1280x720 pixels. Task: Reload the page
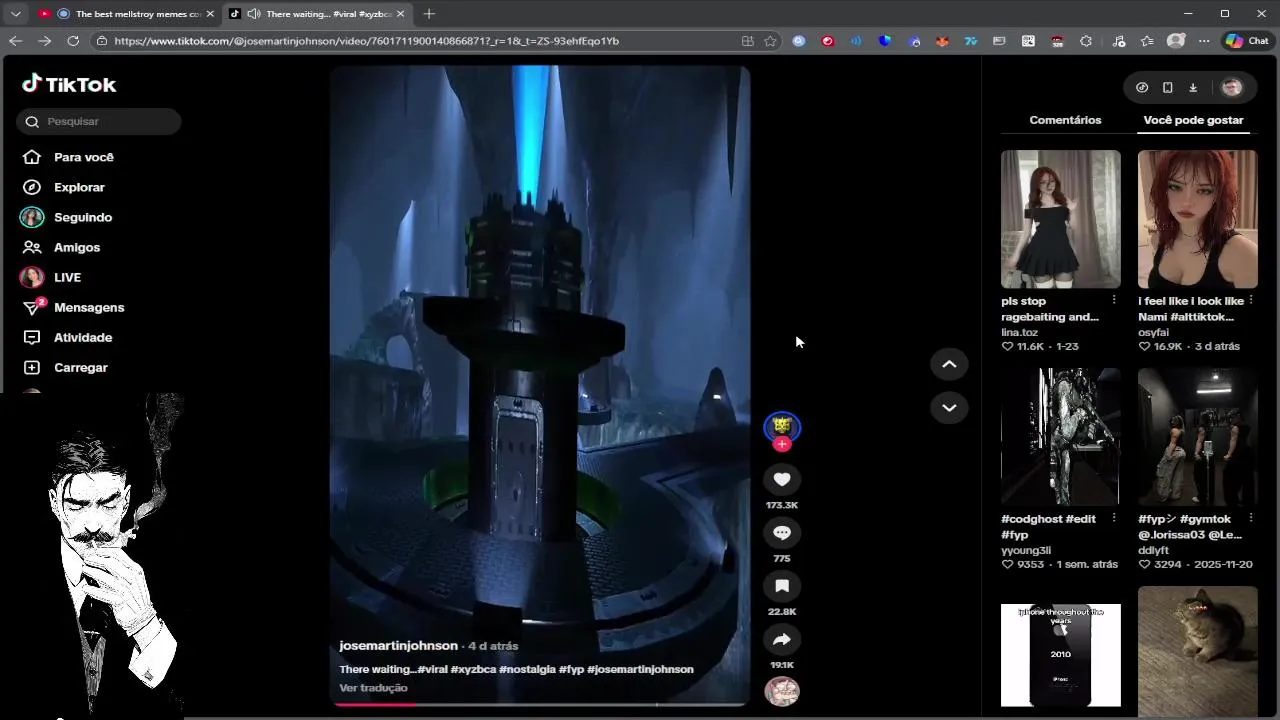coord(73,41)
